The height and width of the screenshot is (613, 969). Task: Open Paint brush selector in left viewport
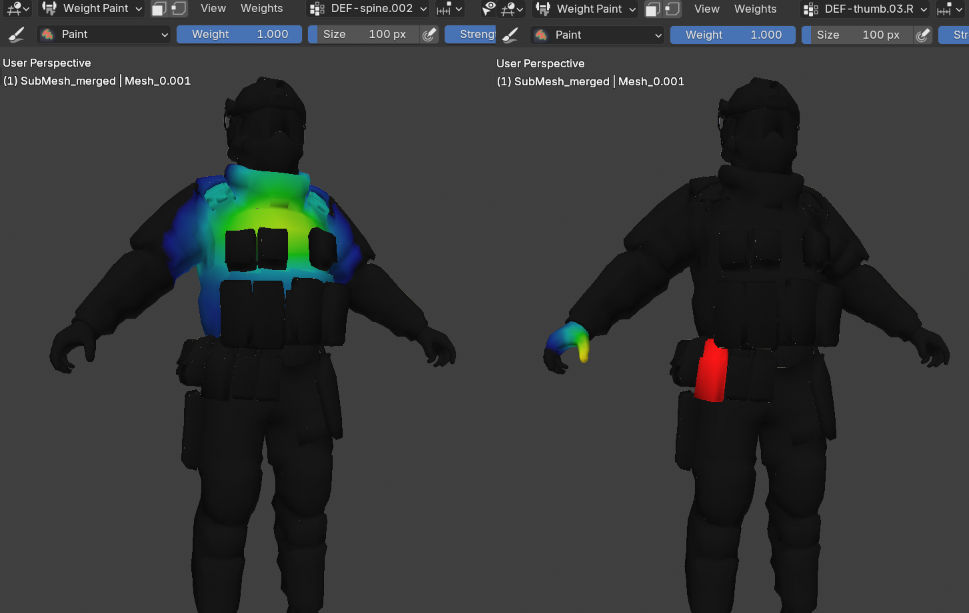click(104, 35)
